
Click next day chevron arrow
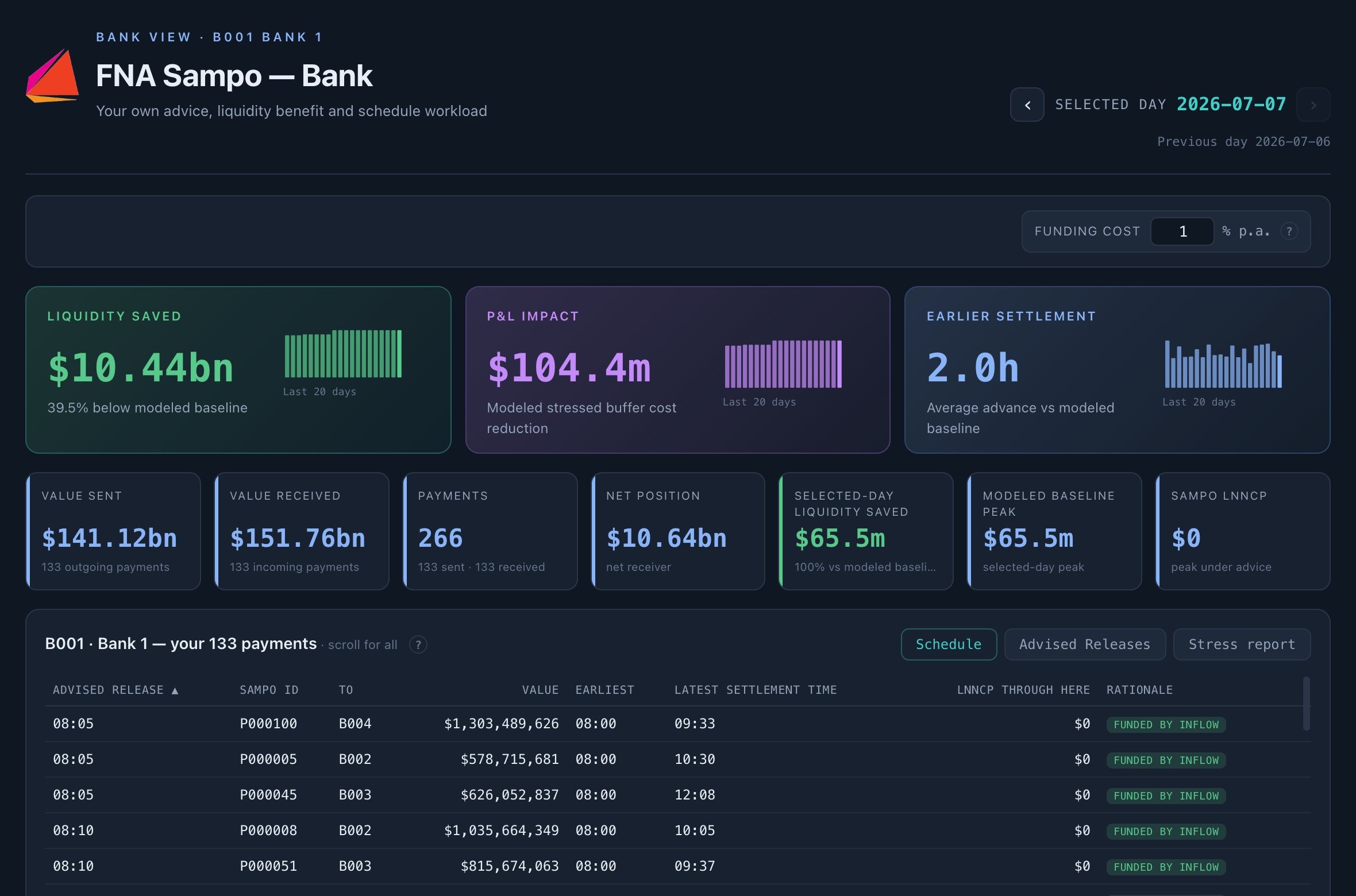point(1313,105)
